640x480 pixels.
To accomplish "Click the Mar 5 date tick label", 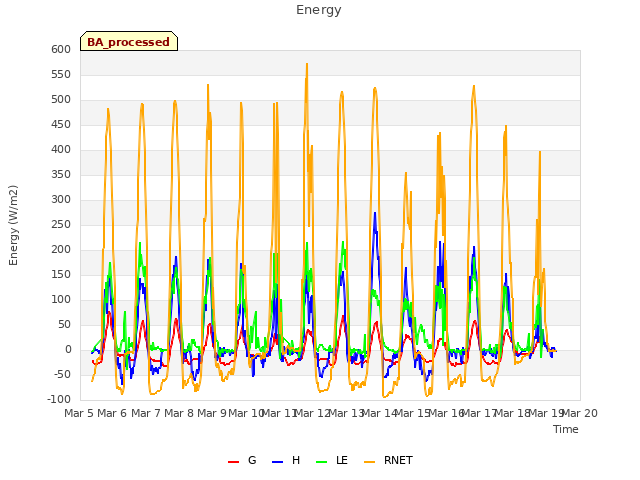I will click(x=79, y=413).
